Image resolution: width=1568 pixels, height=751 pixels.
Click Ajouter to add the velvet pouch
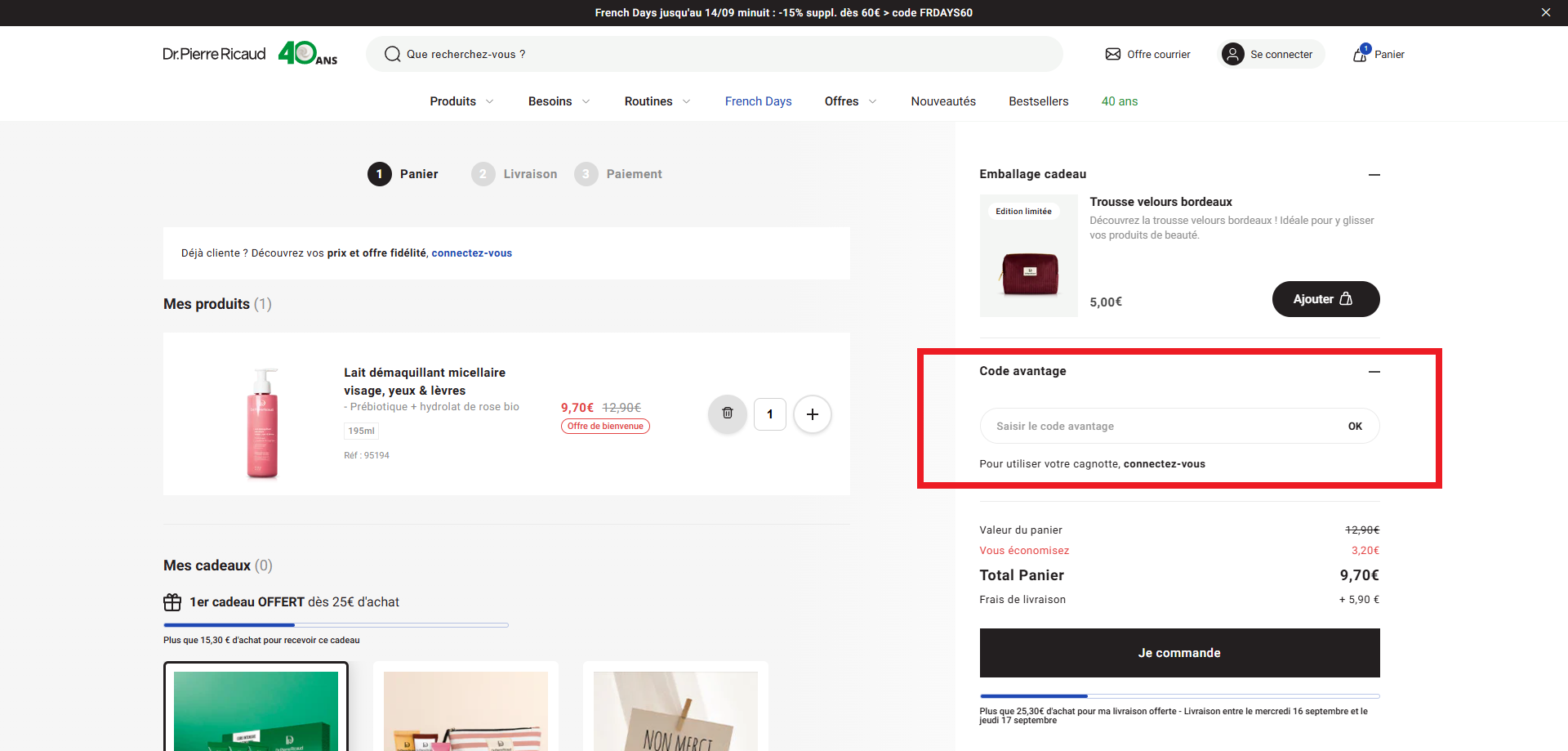1325,299
